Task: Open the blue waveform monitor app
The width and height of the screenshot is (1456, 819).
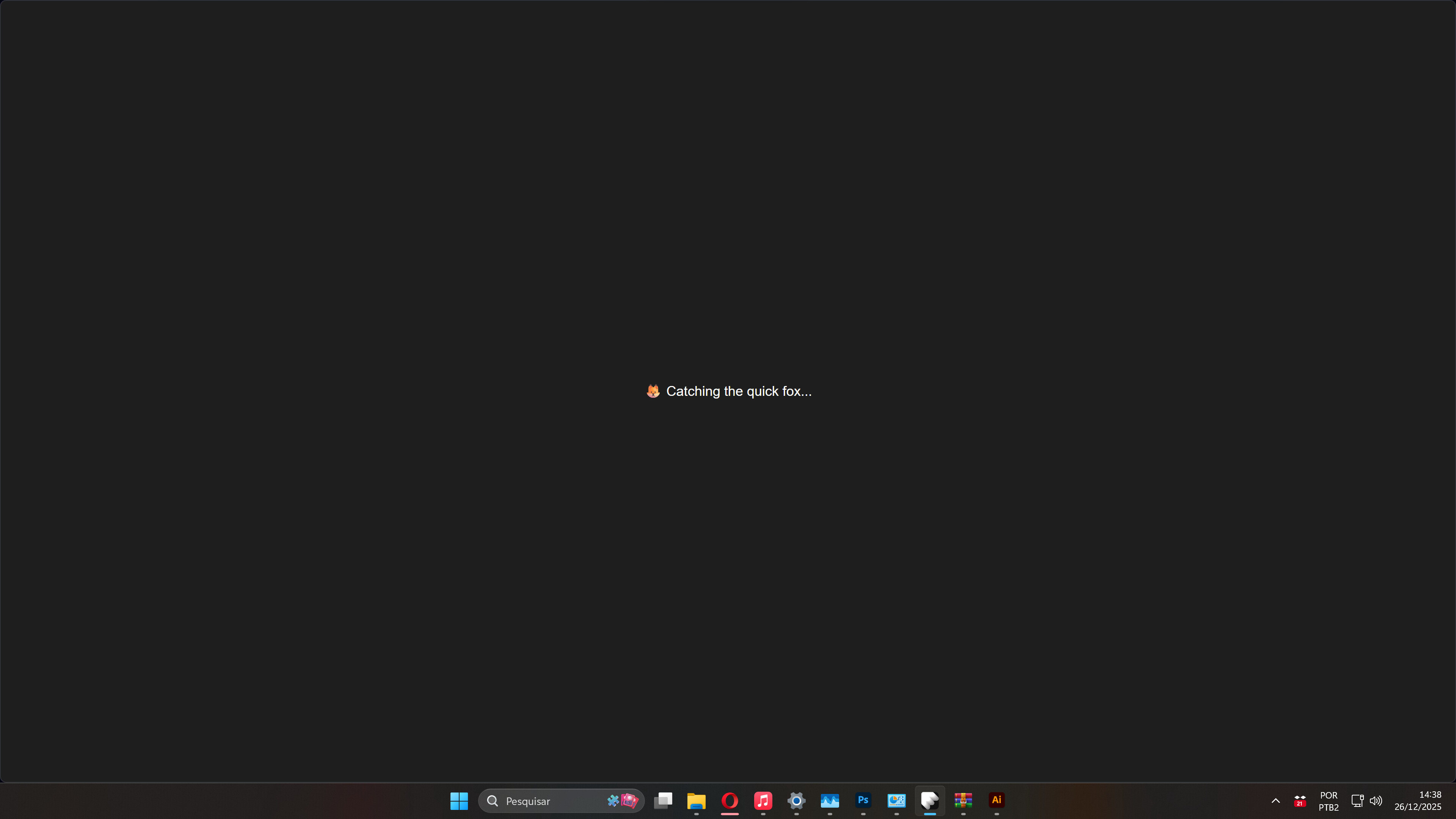Action: point(830,800)
